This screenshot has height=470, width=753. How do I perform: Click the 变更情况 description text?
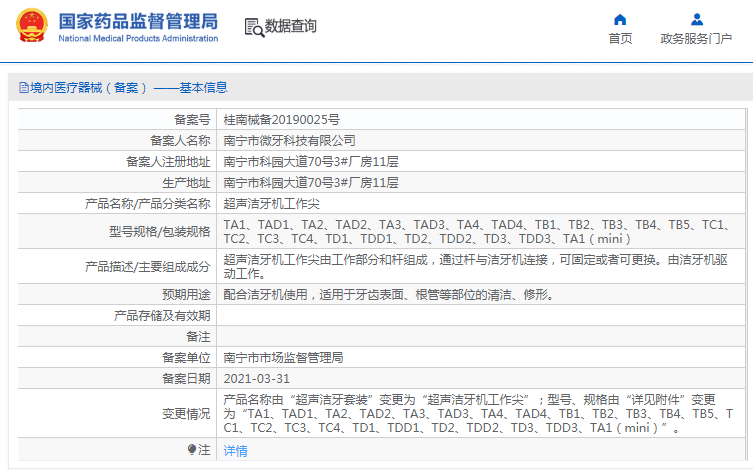click(478, 413)
